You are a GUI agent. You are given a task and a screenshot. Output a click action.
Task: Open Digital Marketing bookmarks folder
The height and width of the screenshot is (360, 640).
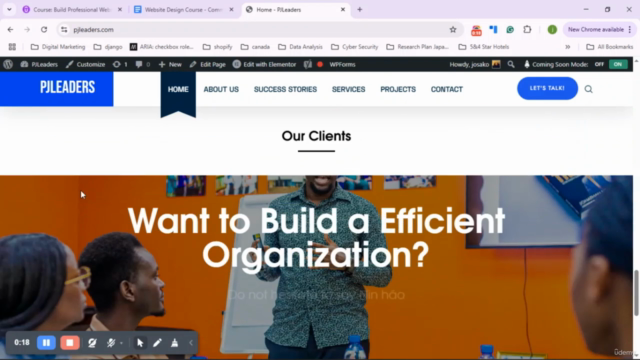(58, 47)
